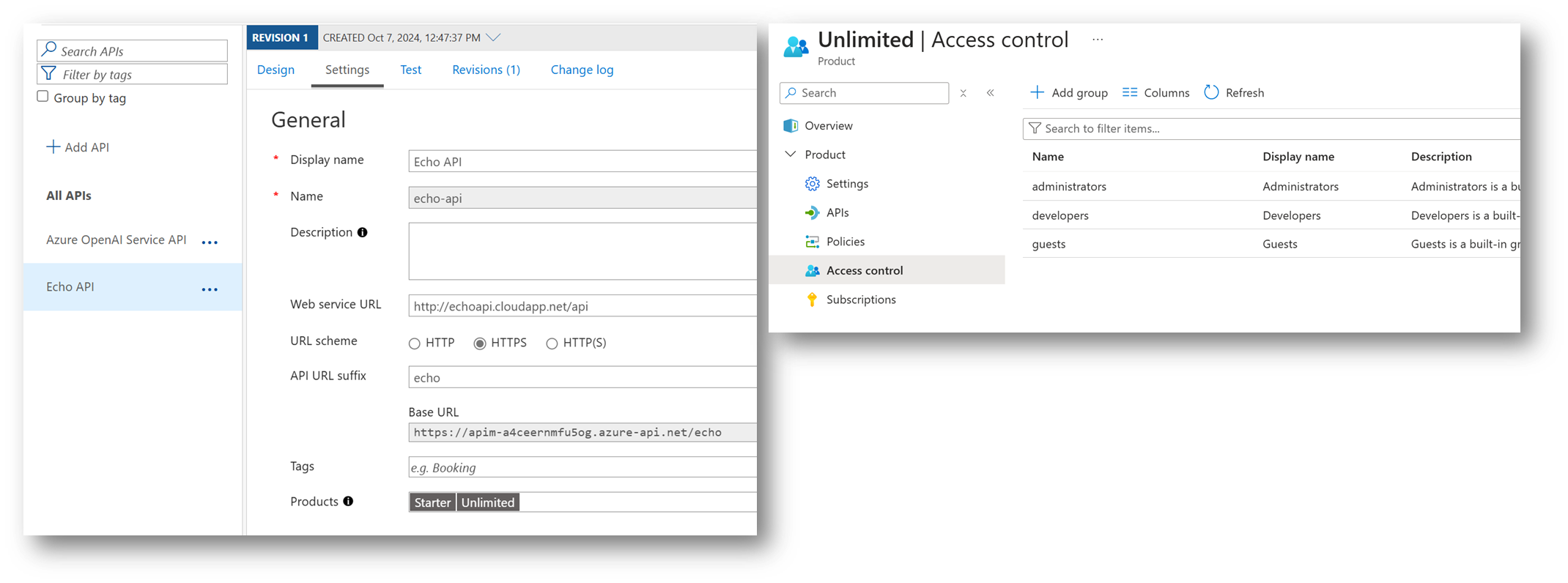Viewport: 1568px width, 583px height.
Task: Click the REVISION 1 label
Action: click(281, 37)
